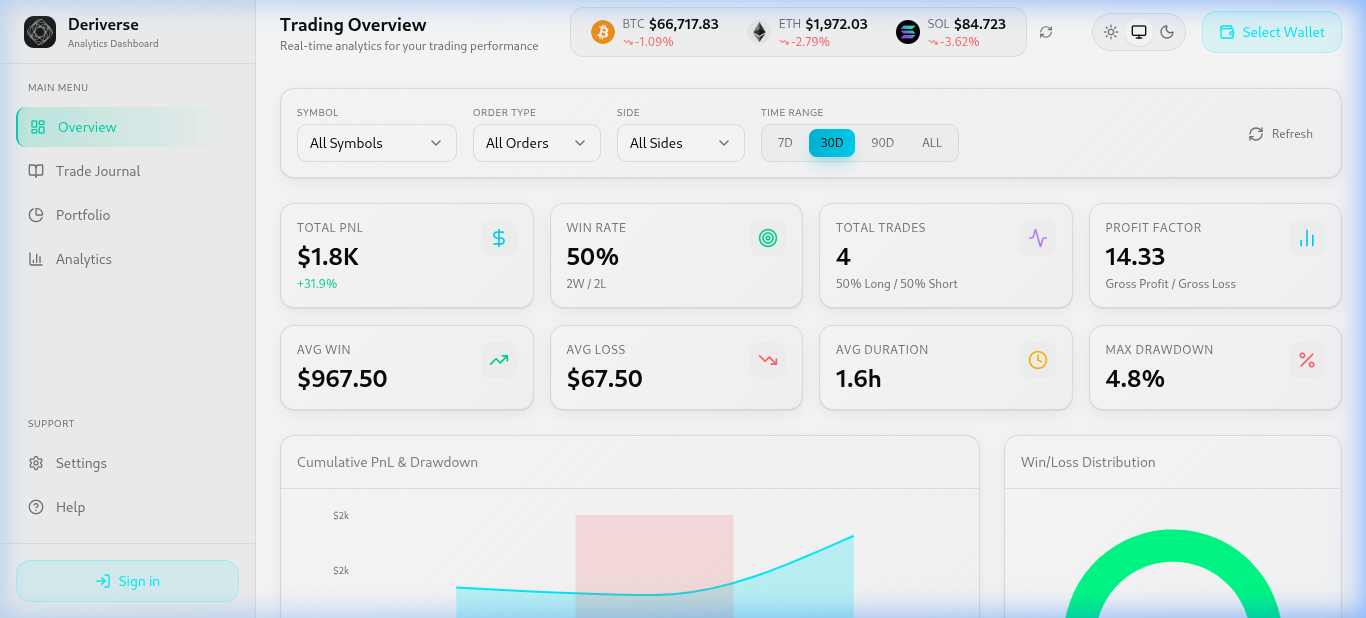Click the Profit Factor value 14.33

(1135, 257)
